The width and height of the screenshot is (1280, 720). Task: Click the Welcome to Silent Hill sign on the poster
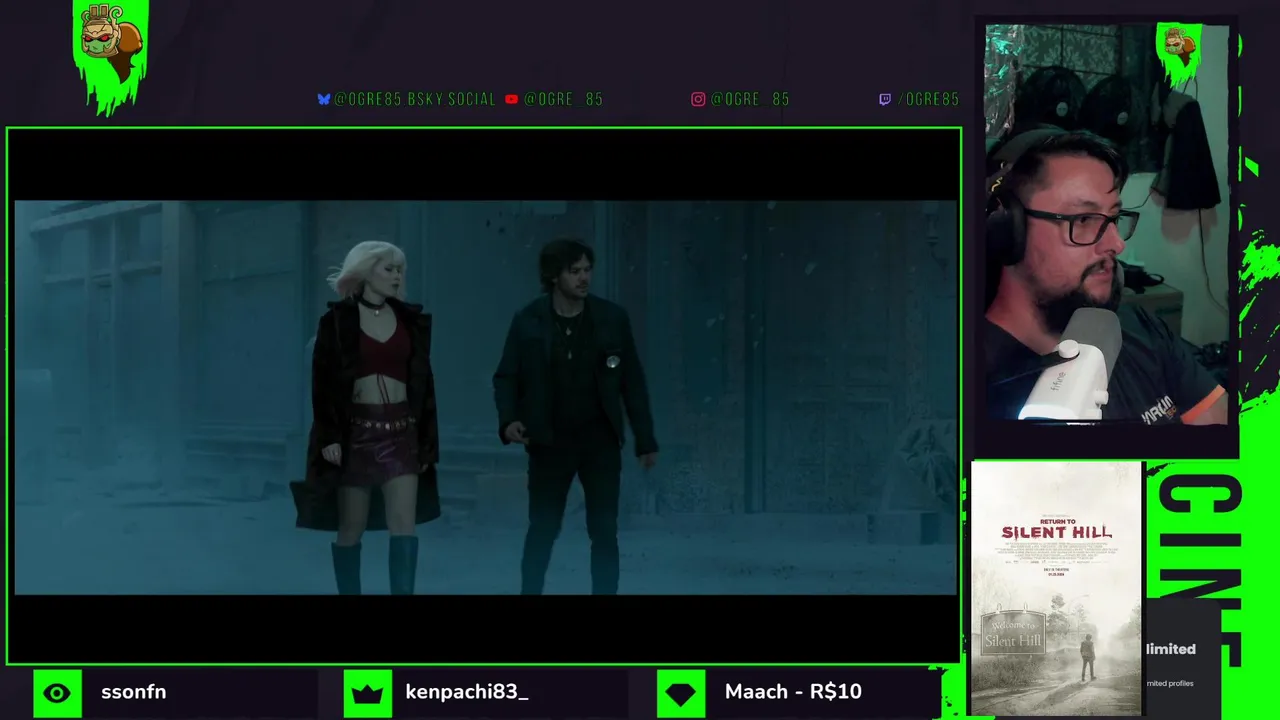pos(1014,632)
